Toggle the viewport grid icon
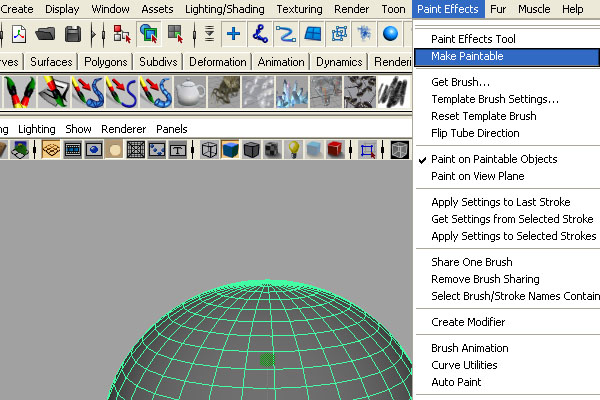The width and height of the screenshot is (600, 400). coord(51,150)
